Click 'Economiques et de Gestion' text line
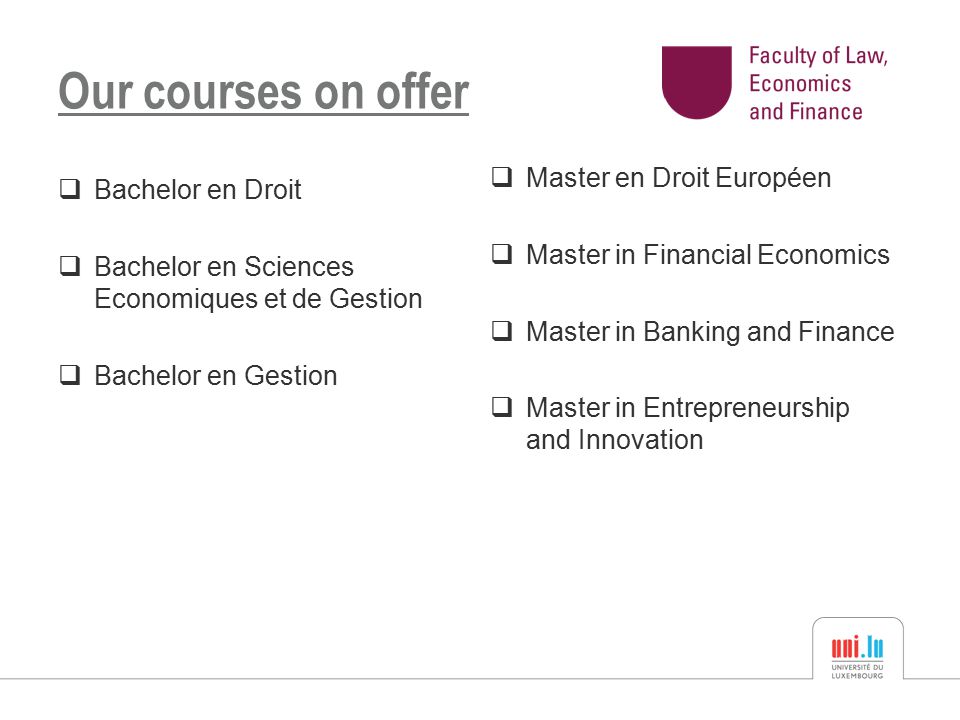This screenshot has width=960, height=720. 258,299
